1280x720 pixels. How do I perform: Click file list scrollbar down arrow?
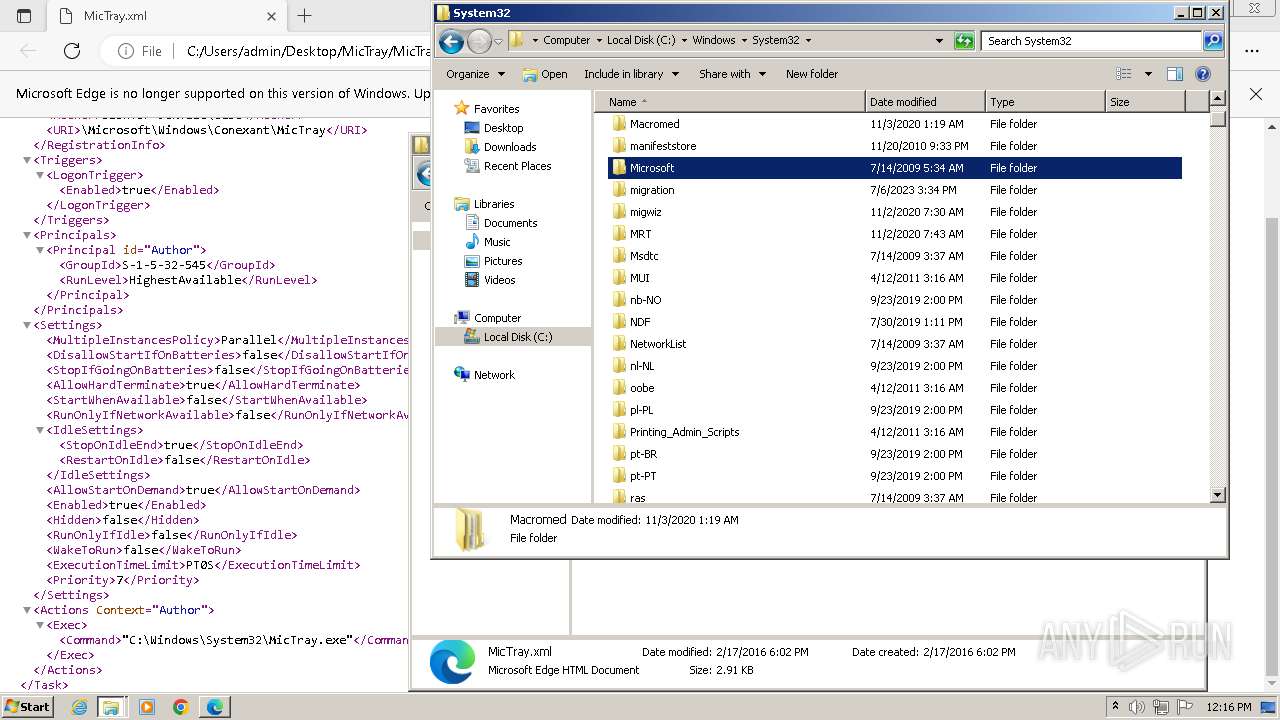click(x=1217, y=495)
